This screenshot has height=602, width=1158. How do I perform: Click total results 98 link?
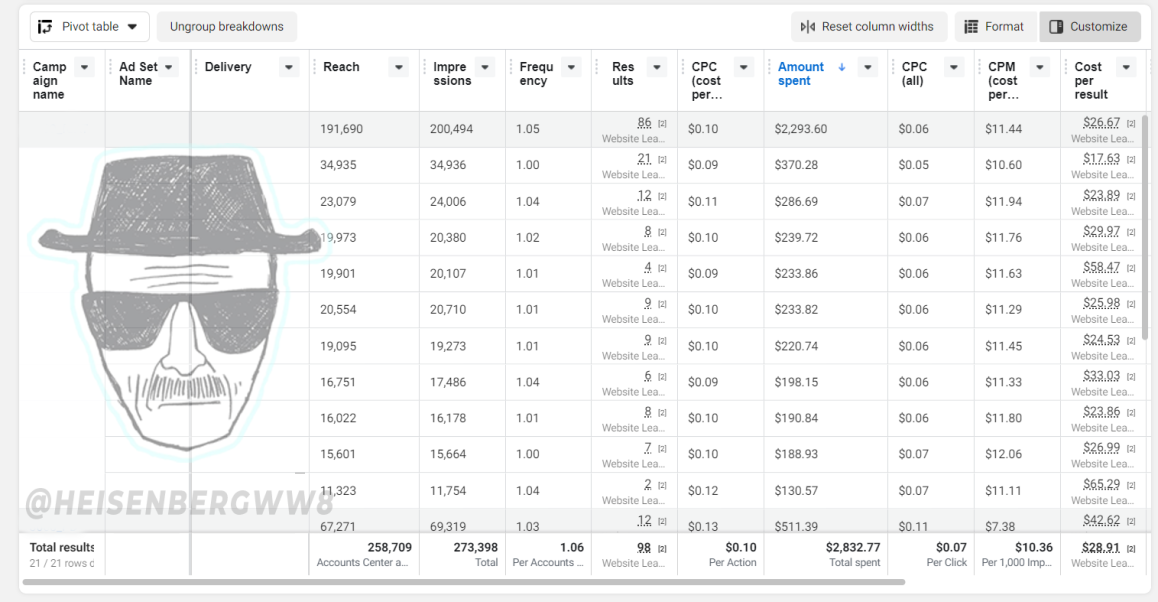(x=644, y=548)
